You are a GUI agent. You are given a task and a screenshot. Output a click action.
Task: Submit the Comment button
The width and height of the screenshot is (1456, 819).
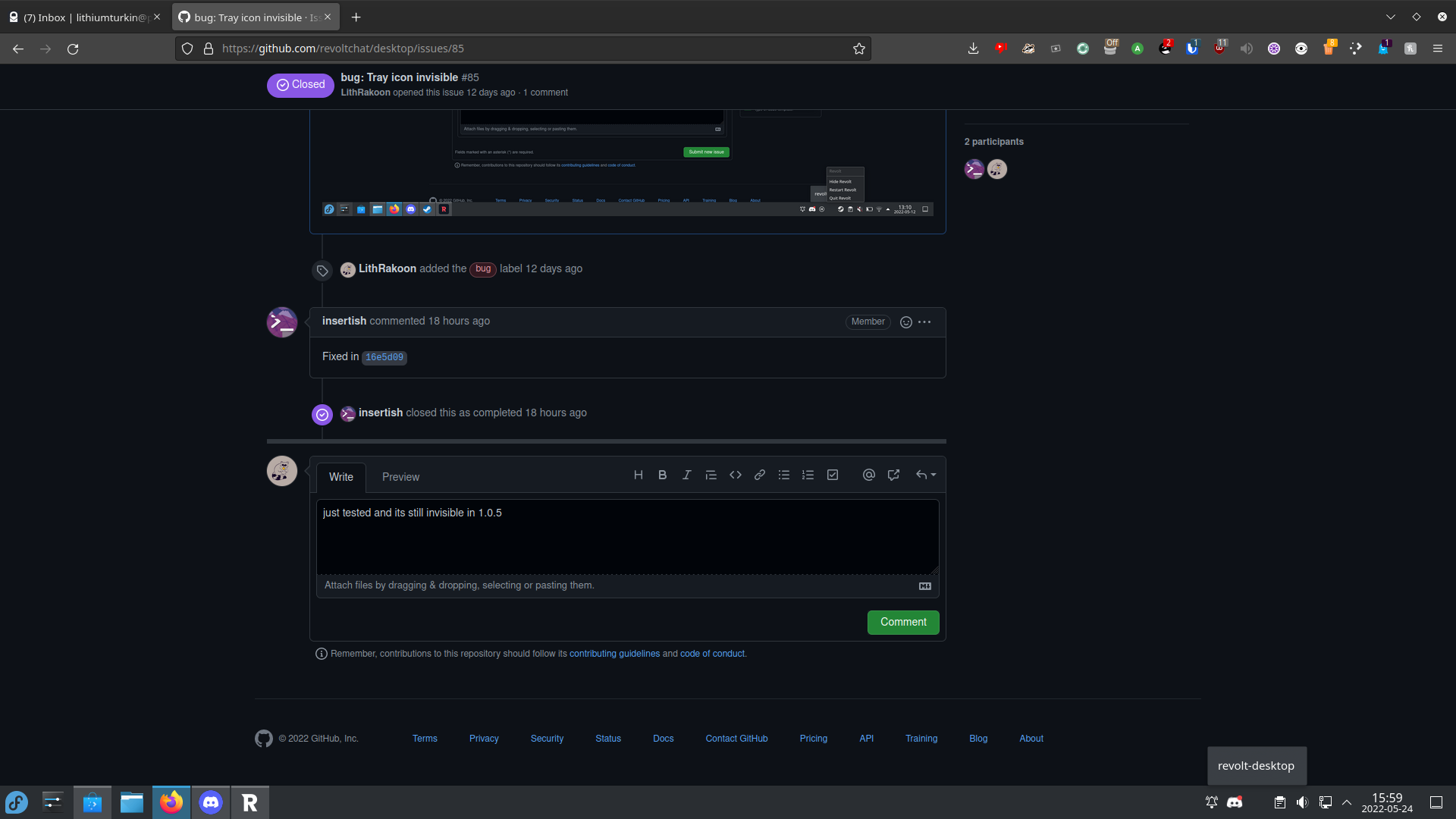coord(902,622)
